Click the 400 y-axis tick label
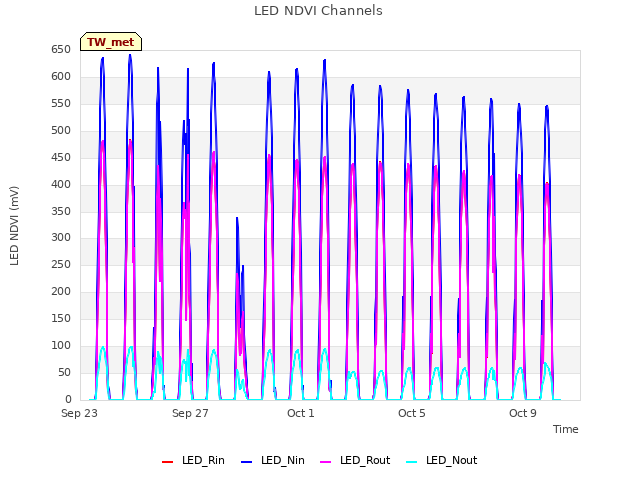This screenshot has height=480, width=640. pos(61,184)
